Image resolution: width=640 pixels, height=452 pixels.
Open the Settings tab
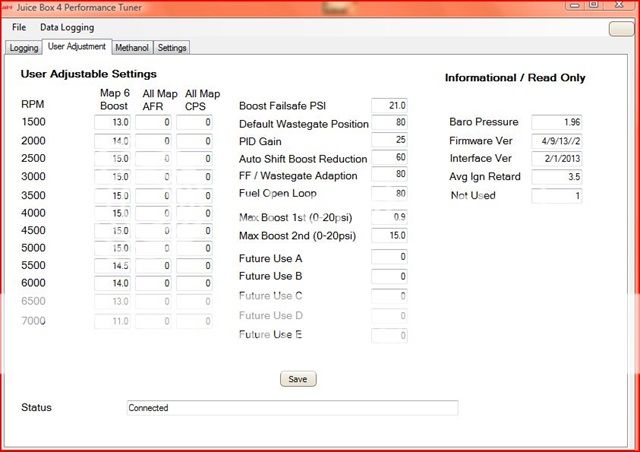tap(171, 47)
